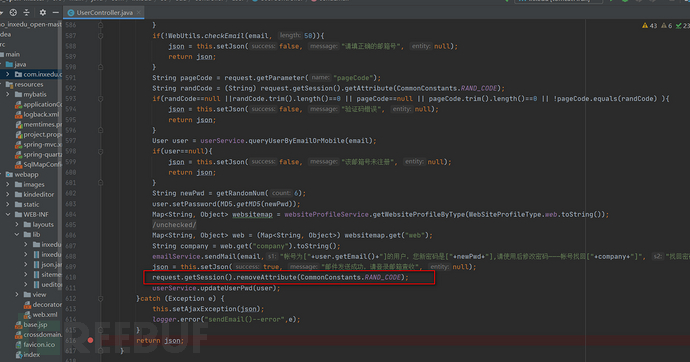Click the locate-file target icon in Project panel
The width and height of the screenshot is (690, 362).
click(13, 12)
